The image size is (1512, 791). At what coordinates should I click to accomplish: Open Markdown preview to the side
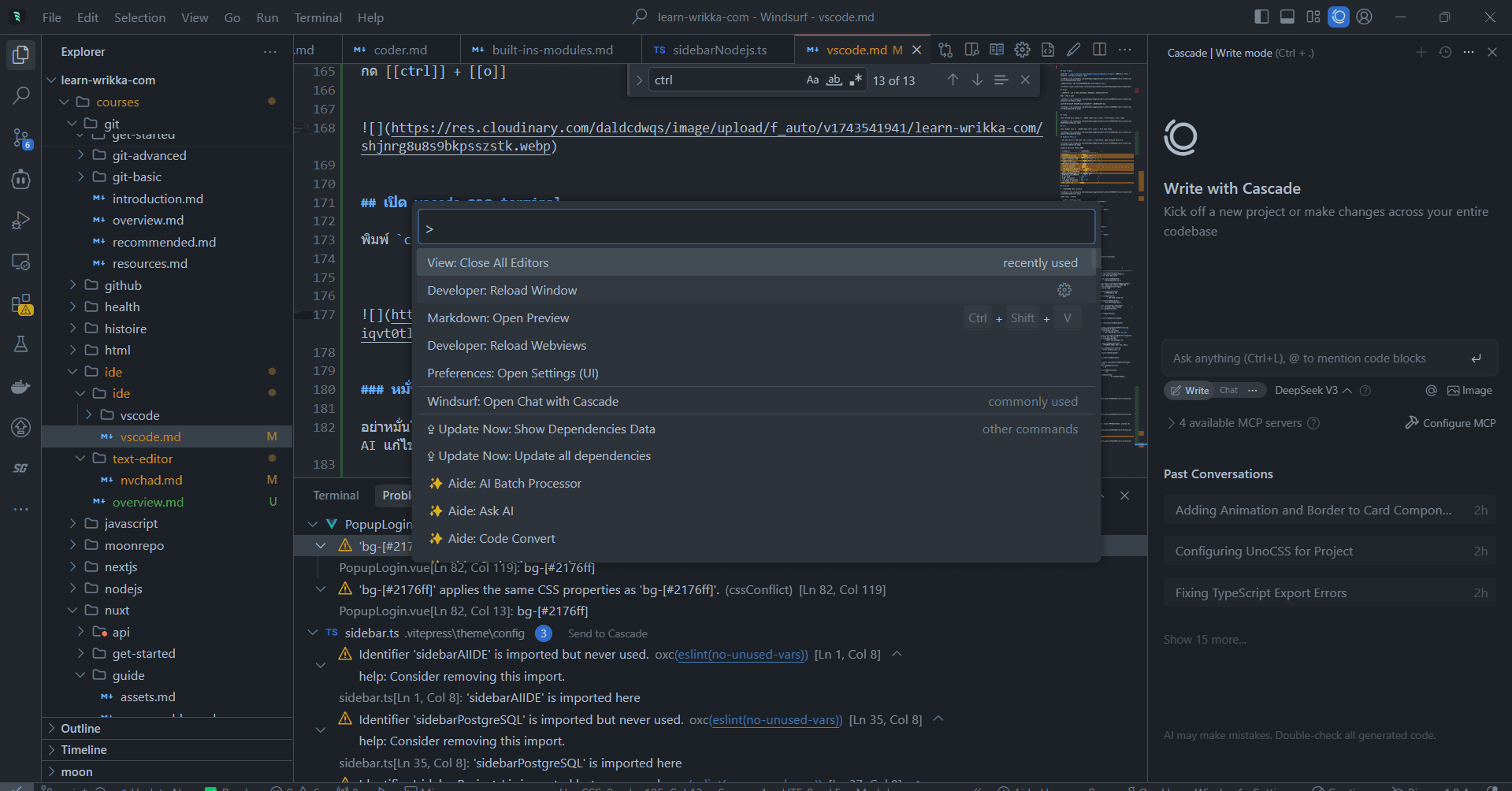971,50
